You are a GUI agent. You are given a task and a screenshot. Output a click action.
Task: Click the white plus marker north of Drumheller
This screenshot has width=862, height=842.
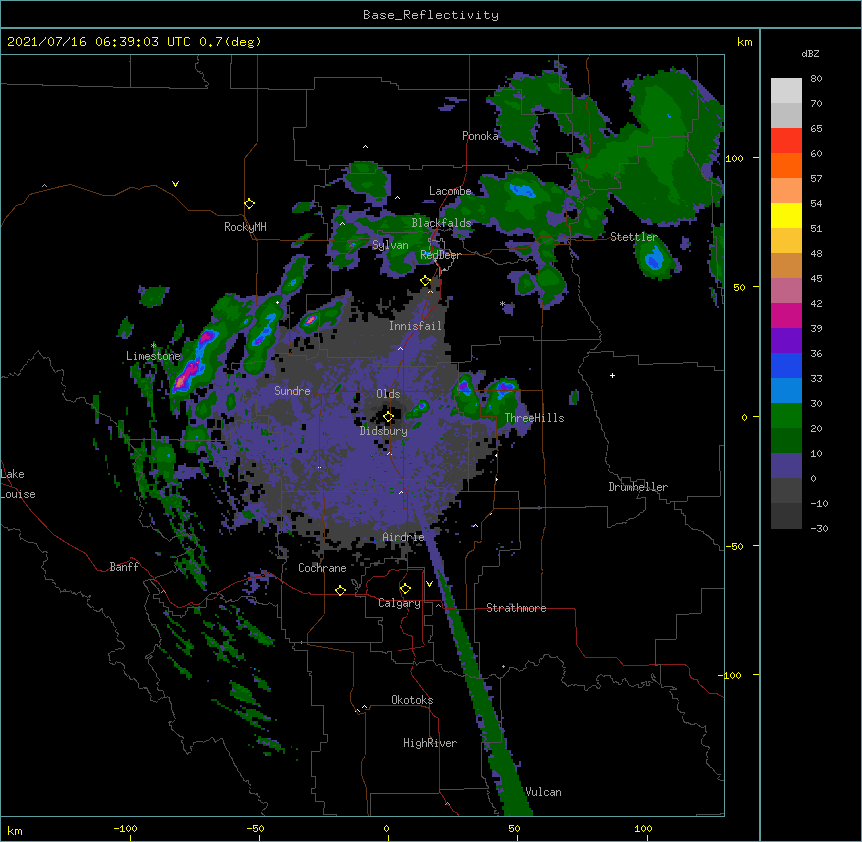coord(612,375)
